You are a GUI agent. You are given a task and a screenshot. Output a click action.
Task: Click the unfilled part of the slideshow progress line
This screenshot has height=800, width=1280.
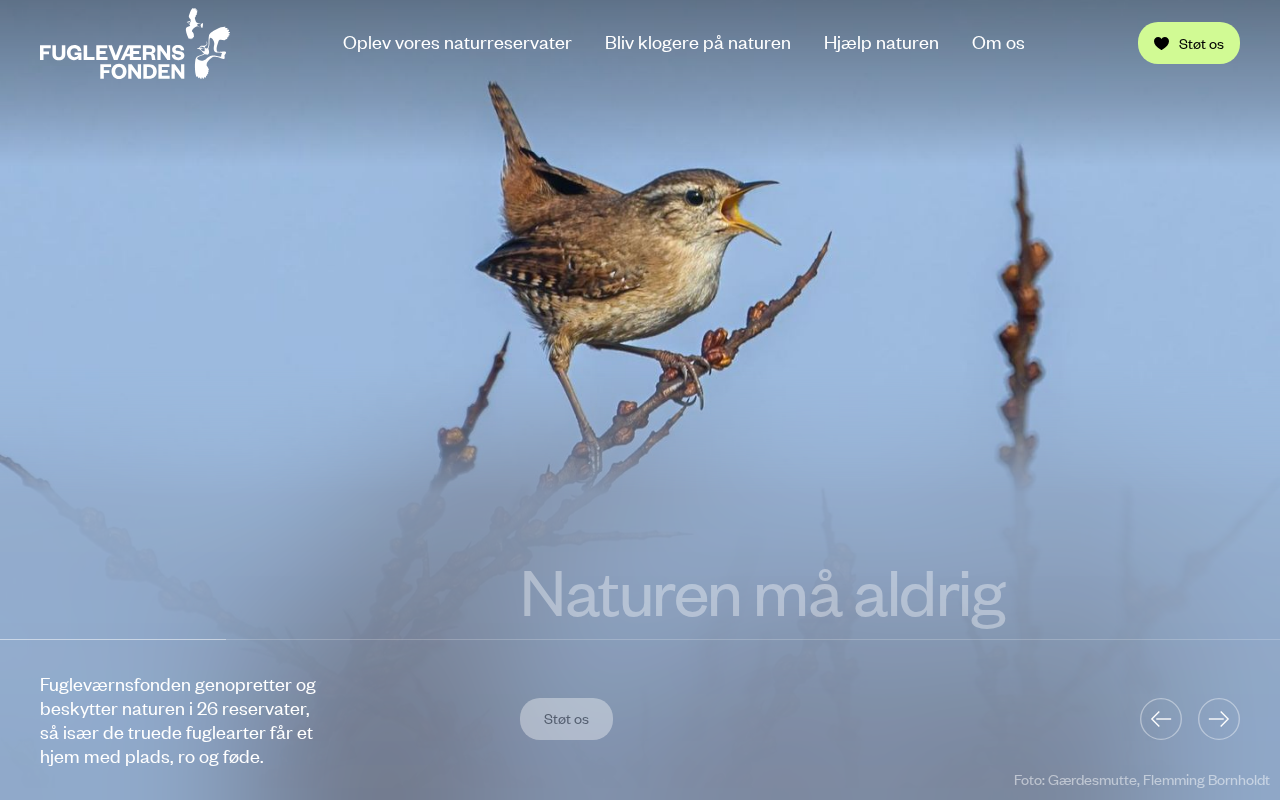click(x=753, y=639)
